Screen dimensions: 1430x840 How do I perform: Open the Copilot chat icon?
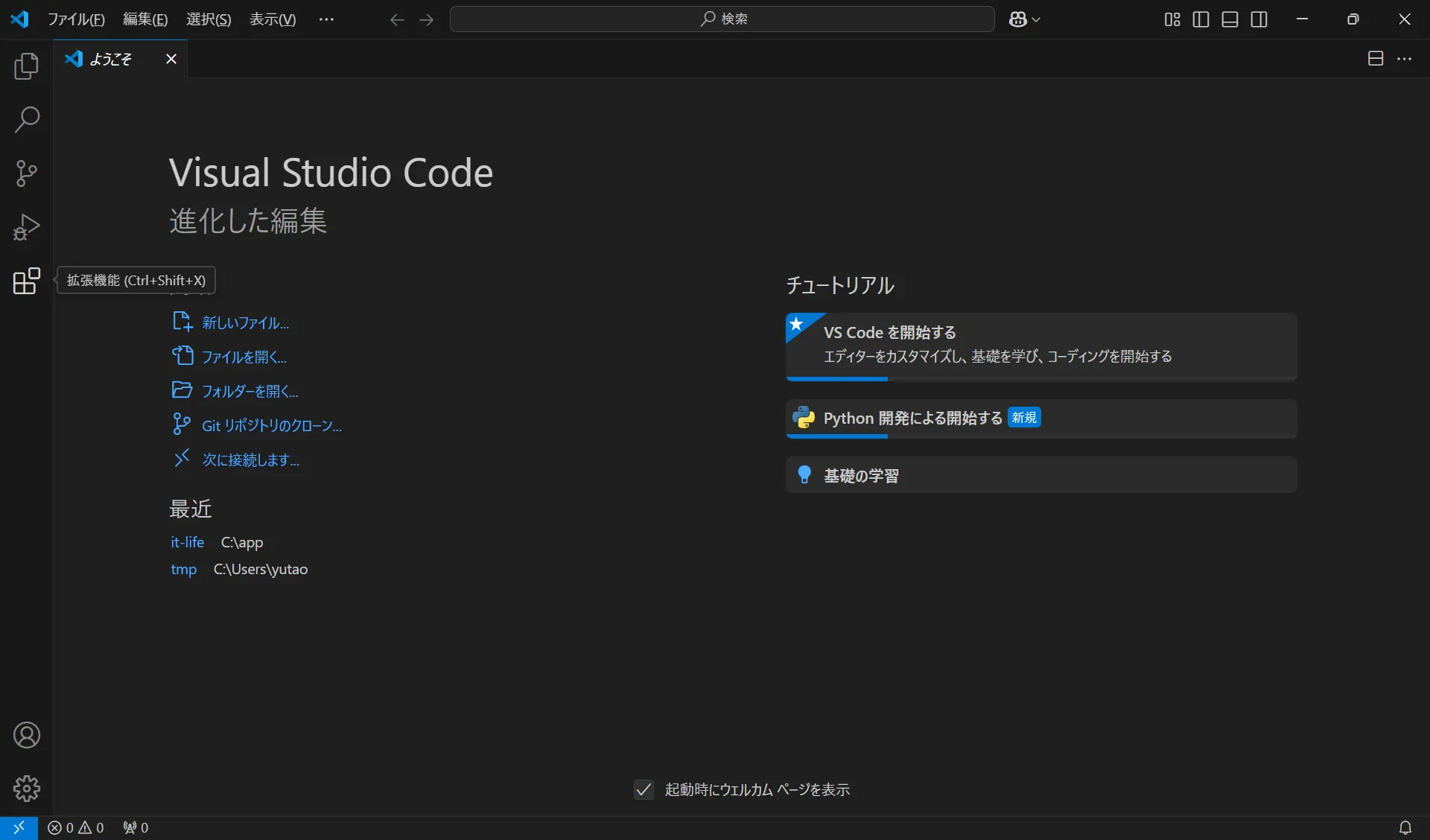1018,19
